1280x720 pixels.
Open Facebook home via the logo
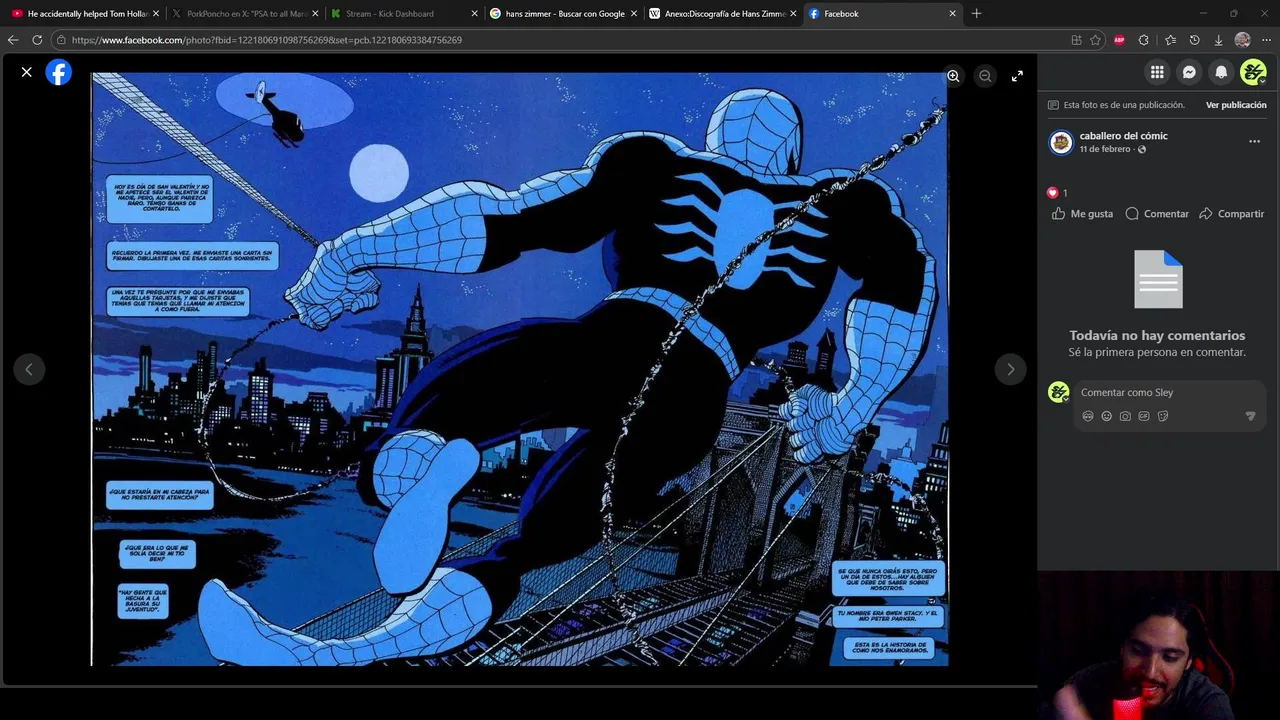click(59, 72)
